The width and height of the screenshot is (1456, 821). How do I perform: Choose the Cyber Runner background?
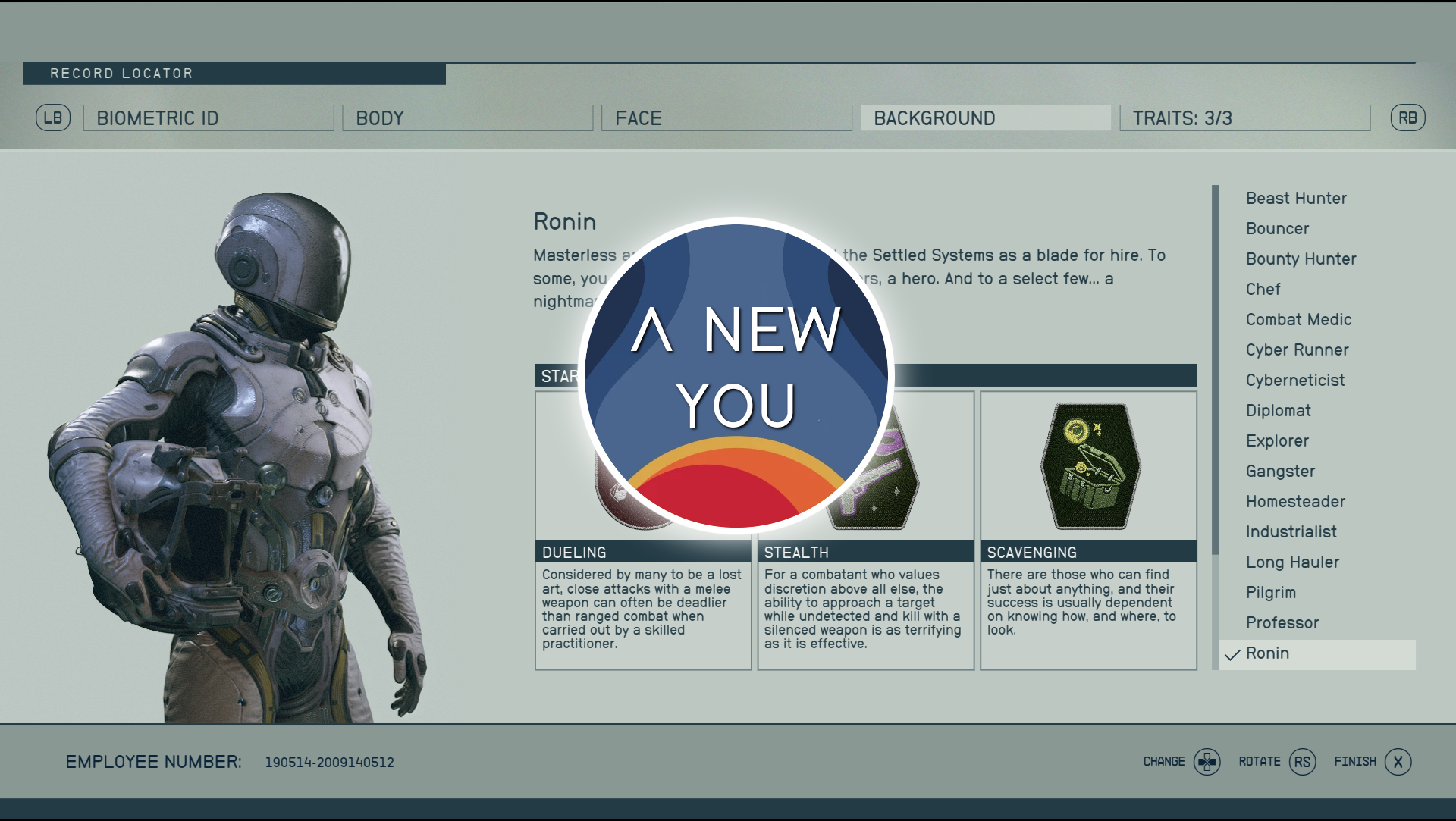(1297, 350)
